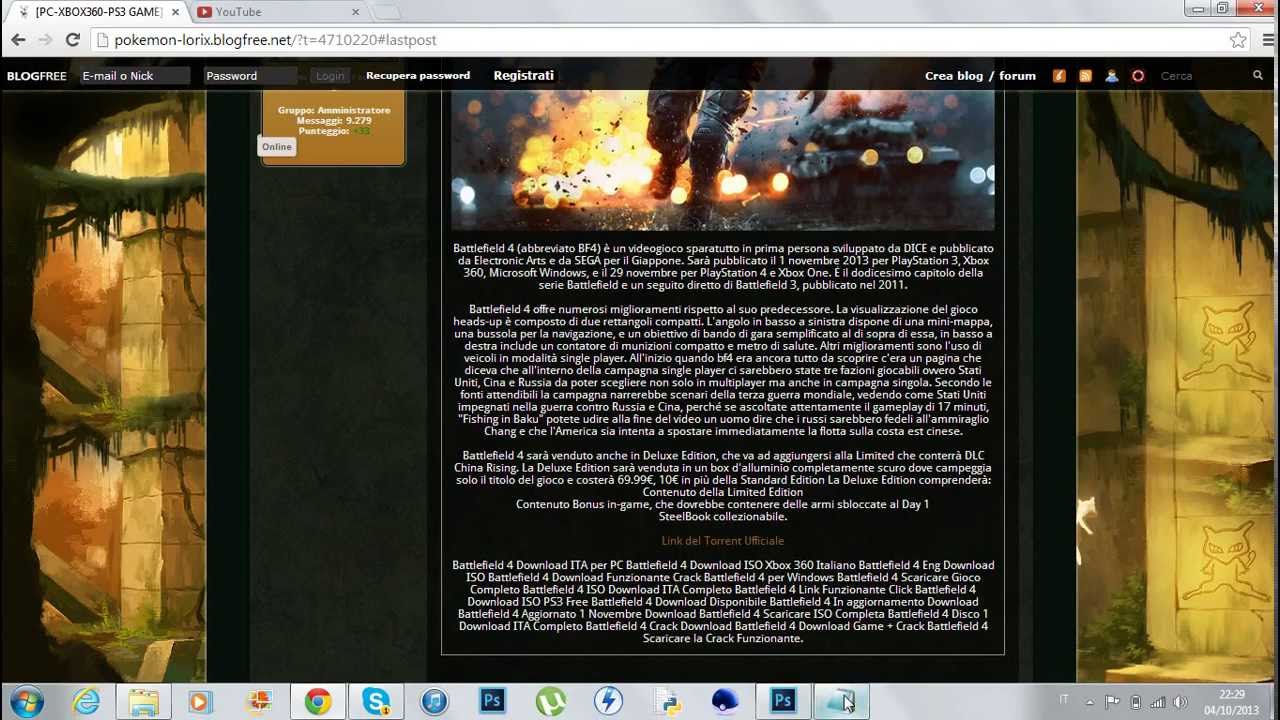Open the orange RSS feed icon

pos(1085,76)
